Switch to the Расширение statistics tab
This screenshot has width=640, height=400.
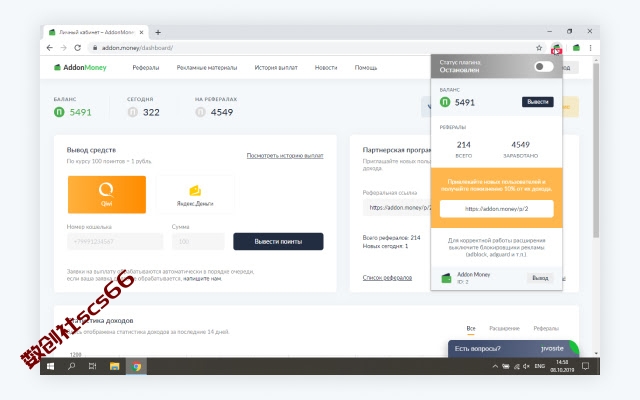(504, 328)
